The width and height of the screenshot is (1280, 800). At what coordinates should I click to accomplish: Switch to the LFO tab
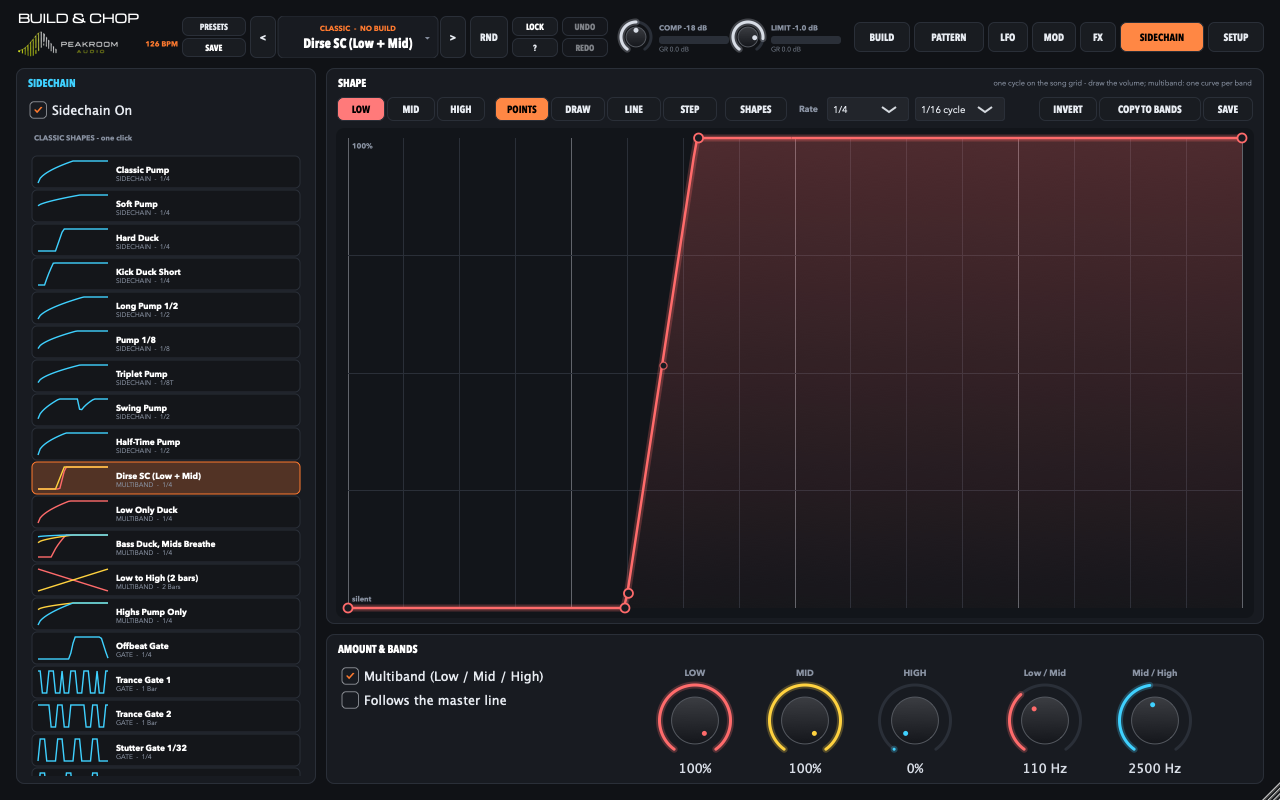(x=1007, y=37)
